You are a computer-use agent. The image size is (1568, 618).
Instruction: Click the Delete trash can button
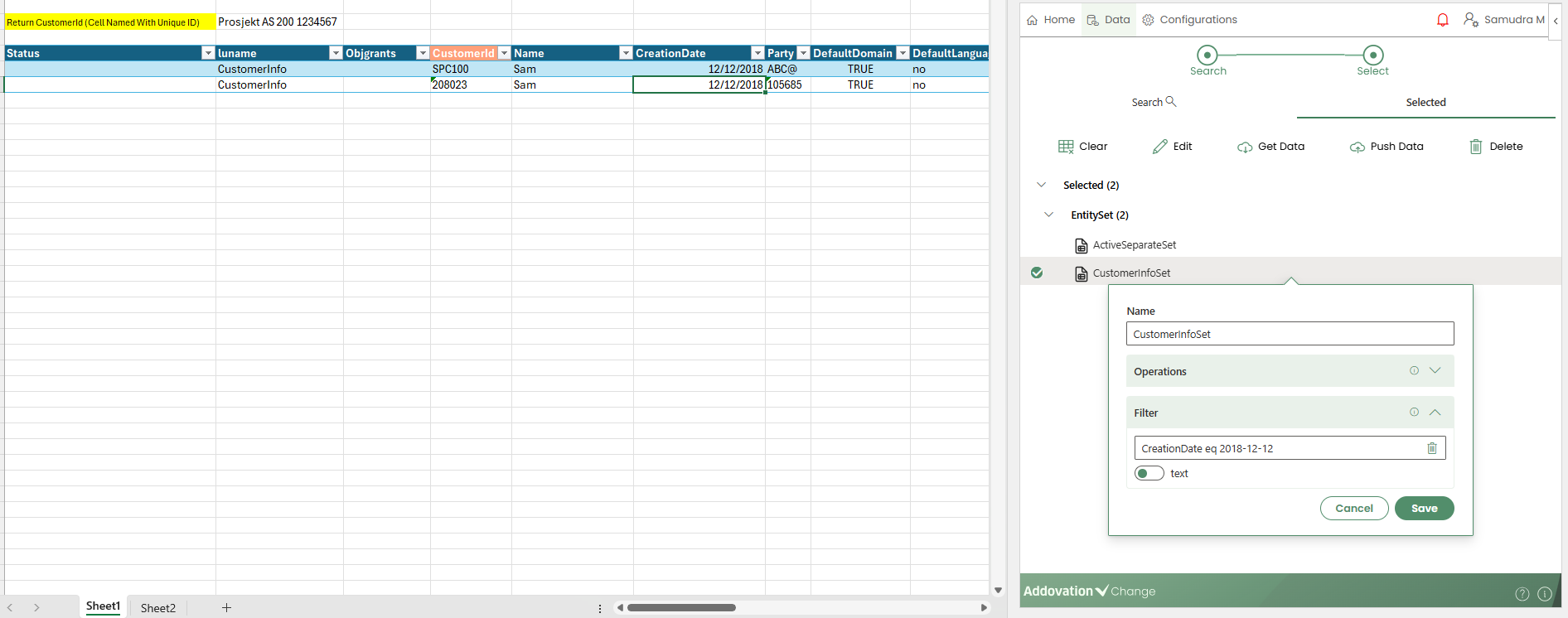(x=1475, y=147)
